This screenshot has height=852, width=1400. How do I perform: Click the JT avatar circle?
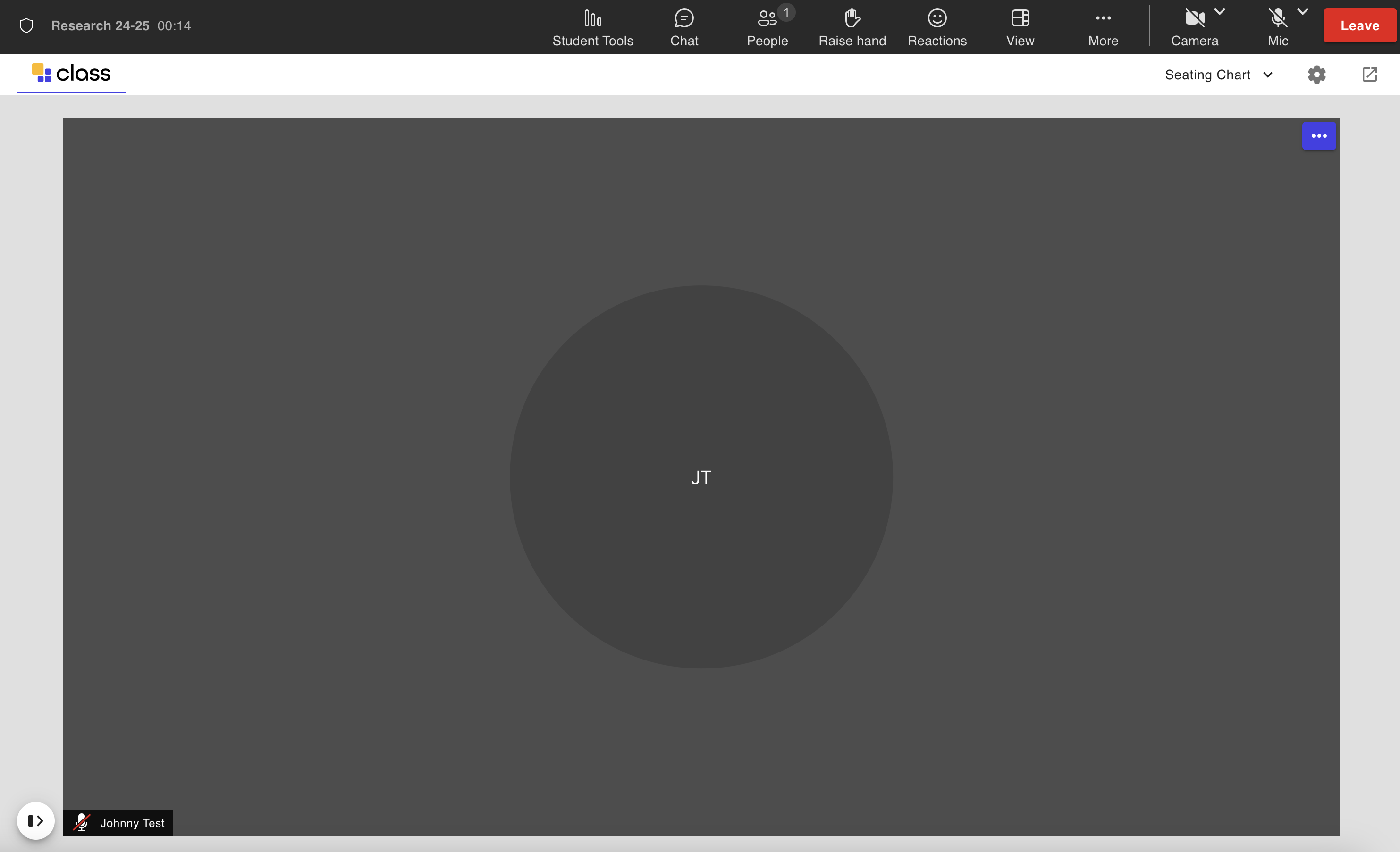[x=700, y=476]
